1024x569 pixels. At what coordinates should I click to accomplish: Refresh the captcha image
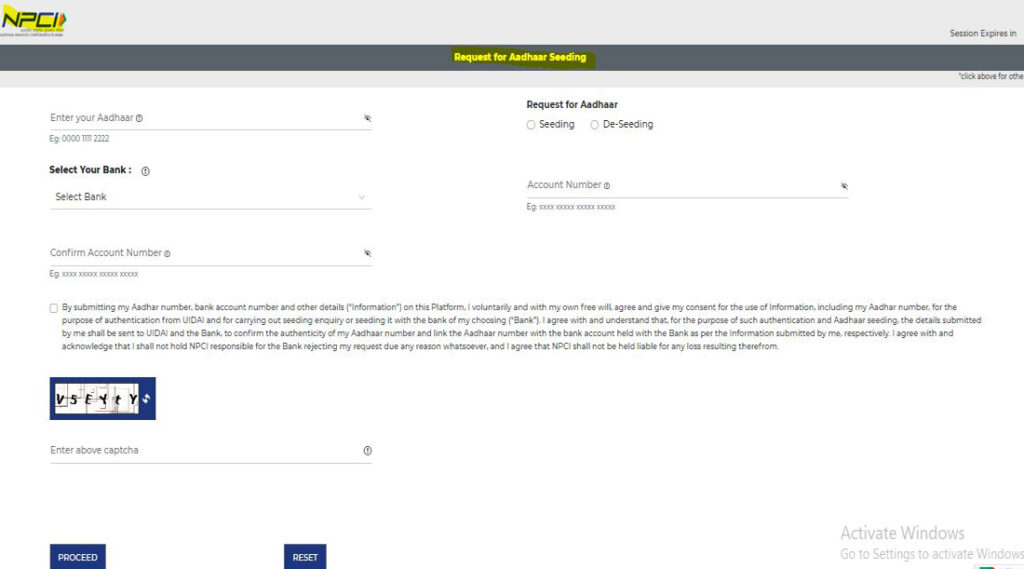tap(146, 398)
